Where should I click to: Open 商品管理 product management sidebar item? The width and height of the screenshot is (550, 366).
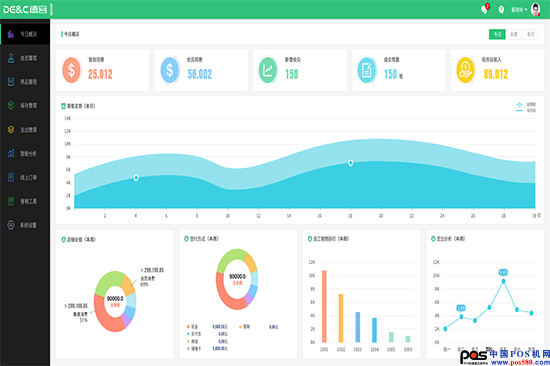click(25, 82)
